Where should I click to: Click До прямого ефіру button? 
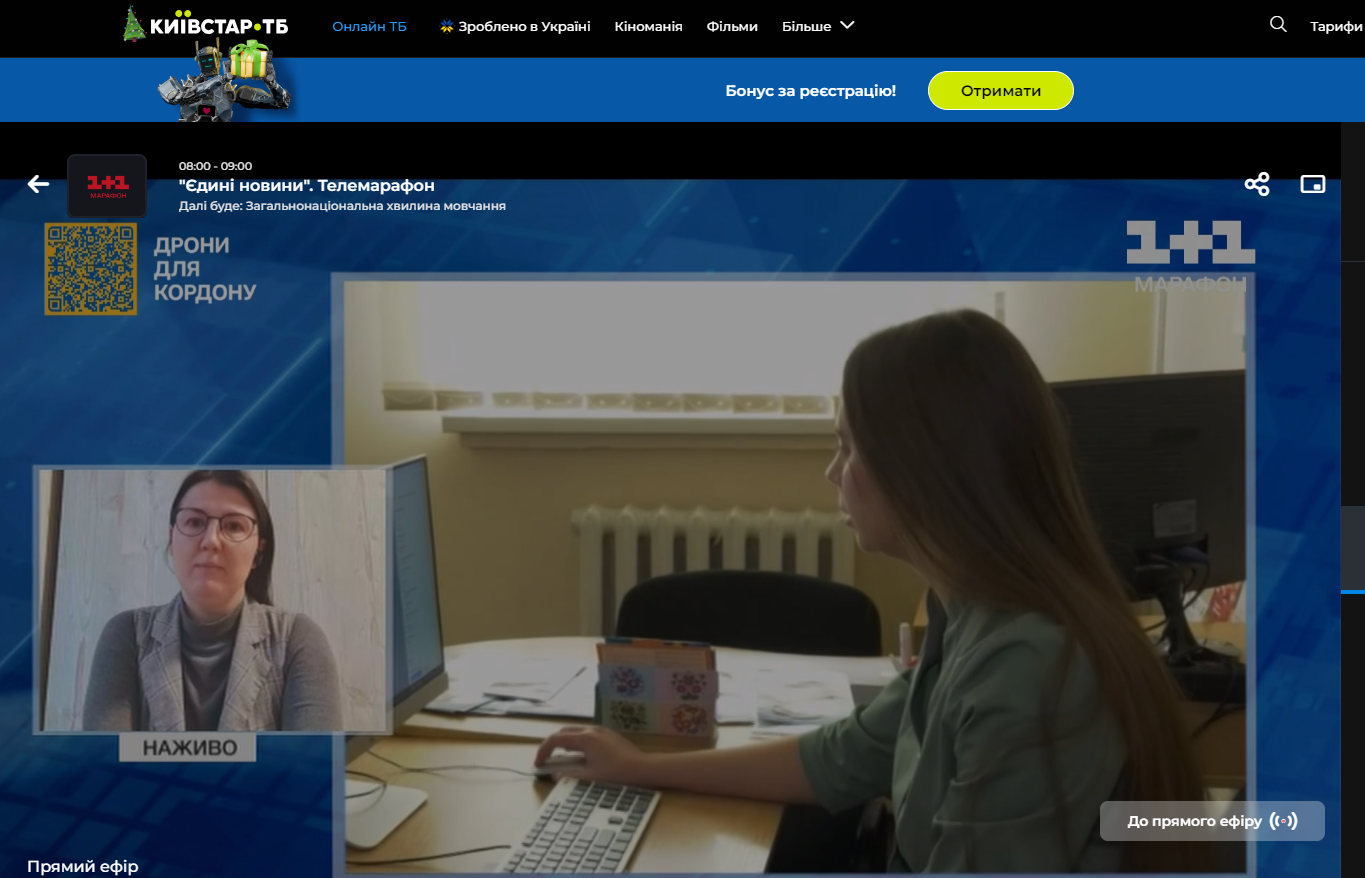tap(1212, 821)
